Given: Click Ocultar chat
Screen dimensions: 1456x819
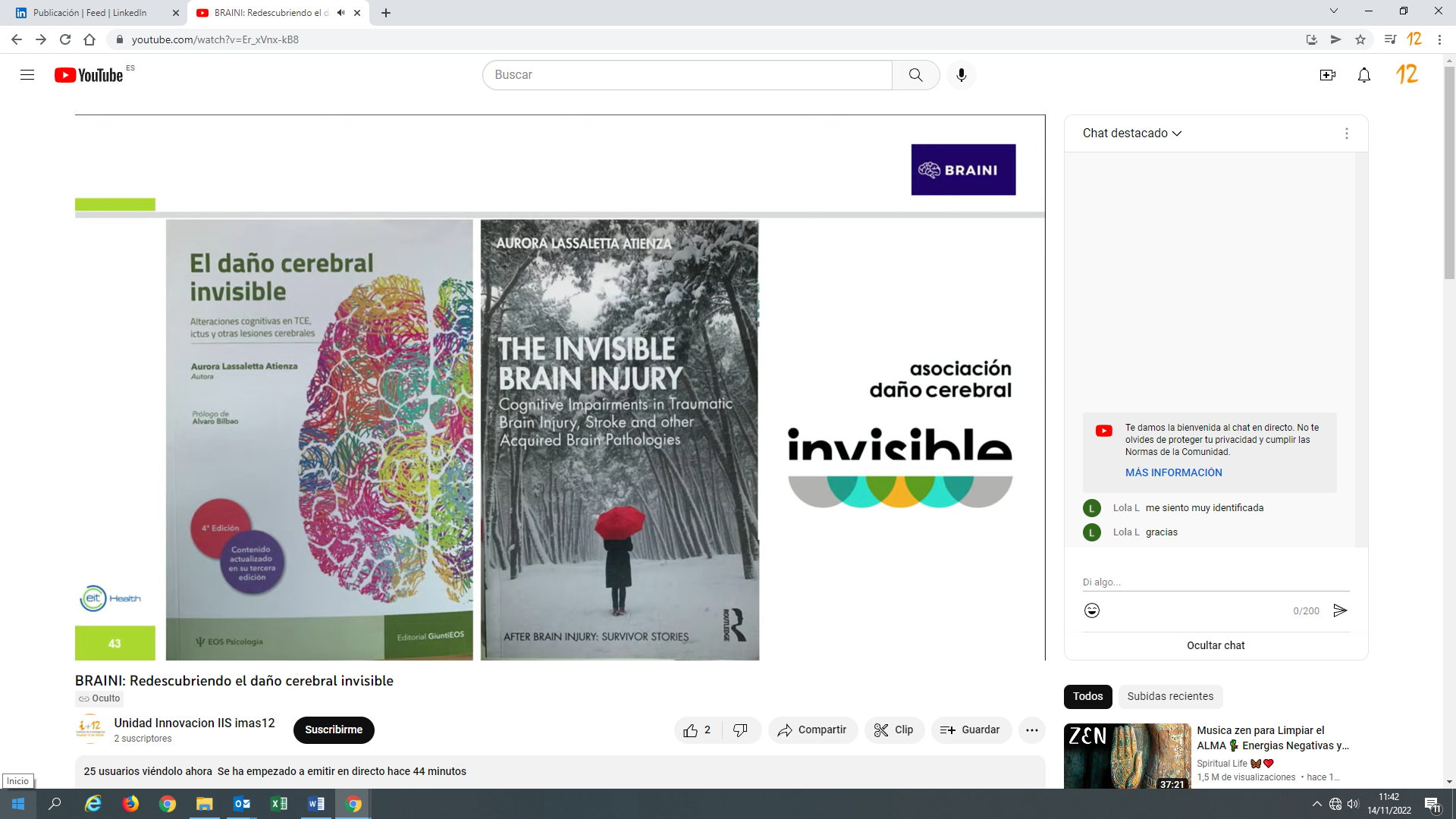Looking at the screenshot, I should point(1216,645).
